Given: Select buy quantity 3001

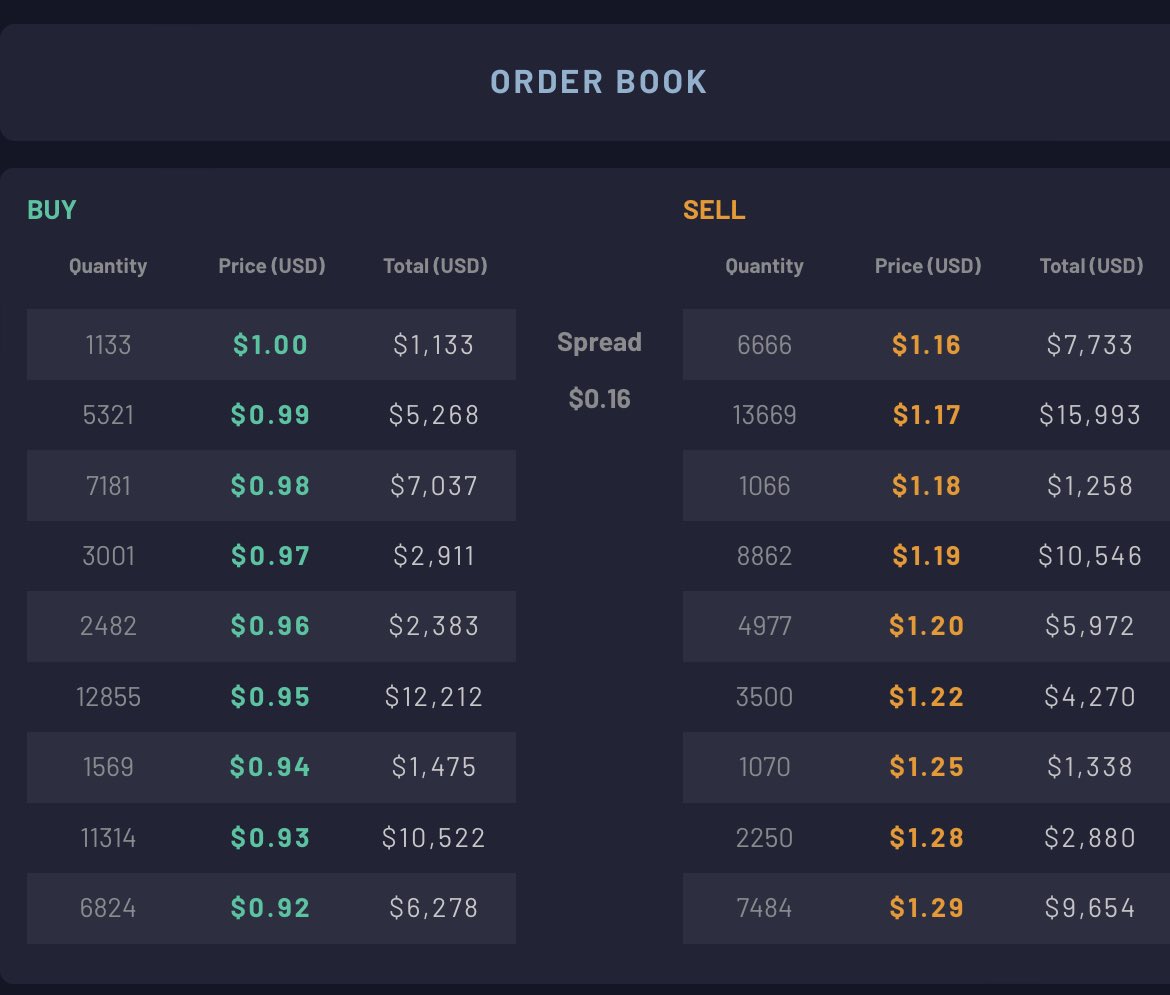Looking at the screenshot, I should coord(108,556).
